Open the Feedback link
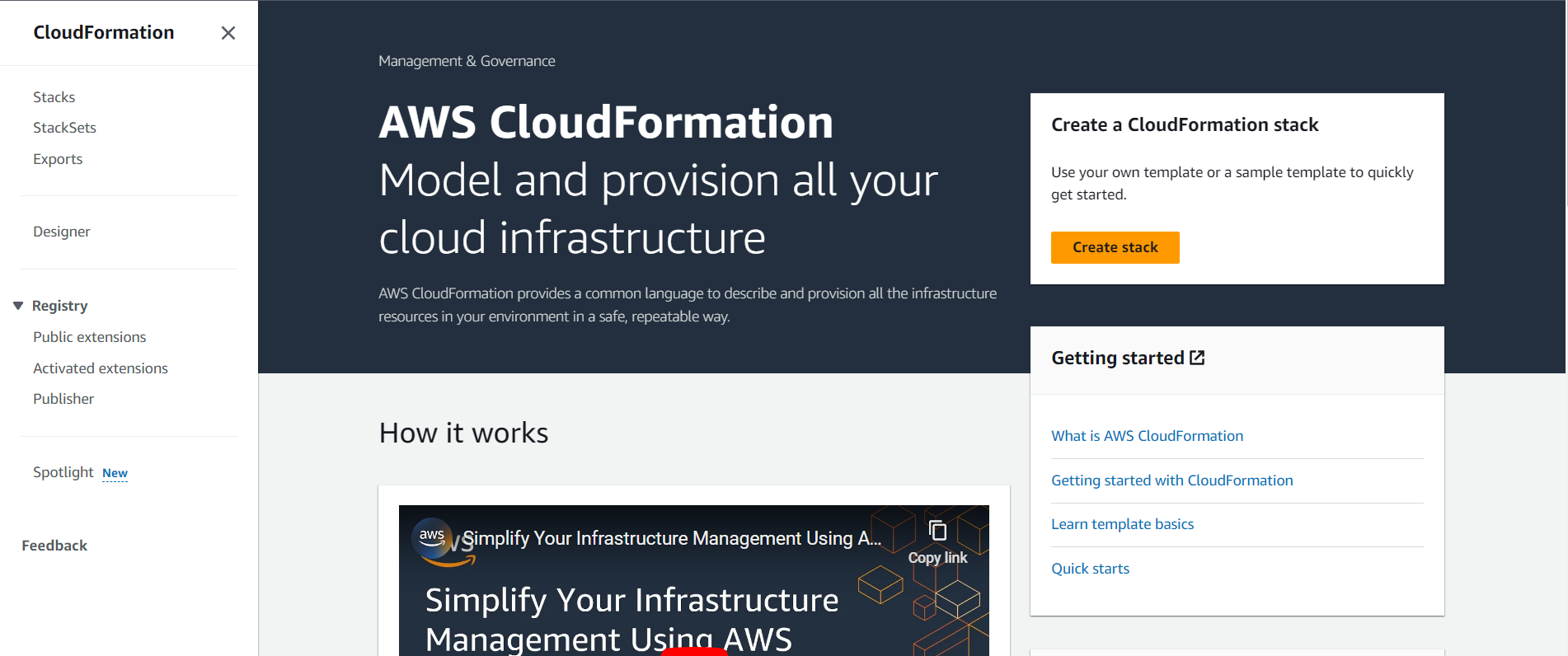1568x656 pixels. pyautogui.click(x=54, y=546)
